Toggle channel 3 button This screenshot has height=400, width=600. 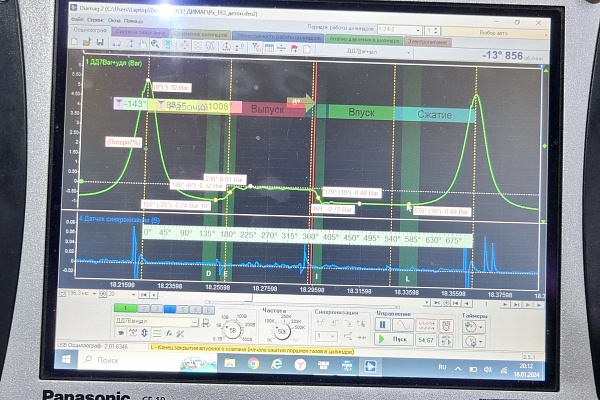pos(156,309)
